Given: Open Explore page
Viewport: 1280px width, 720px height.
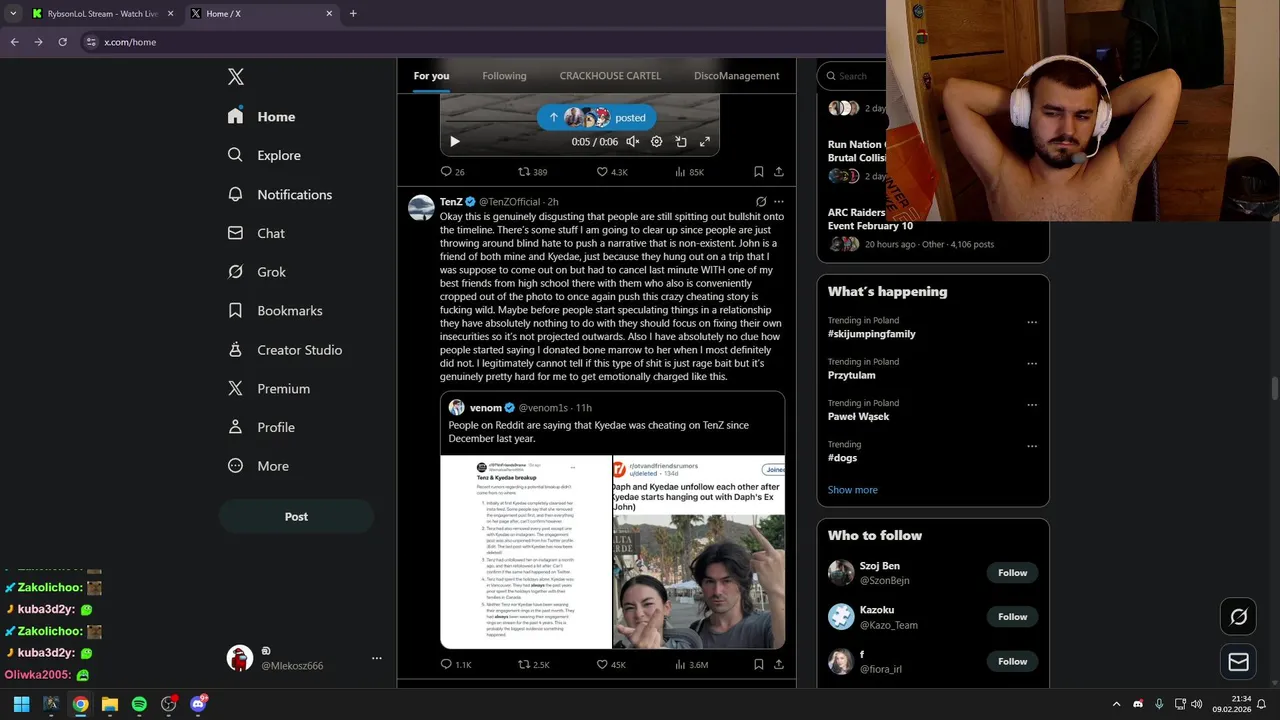Looking at the screenshot, I should [x=264, y=155].
